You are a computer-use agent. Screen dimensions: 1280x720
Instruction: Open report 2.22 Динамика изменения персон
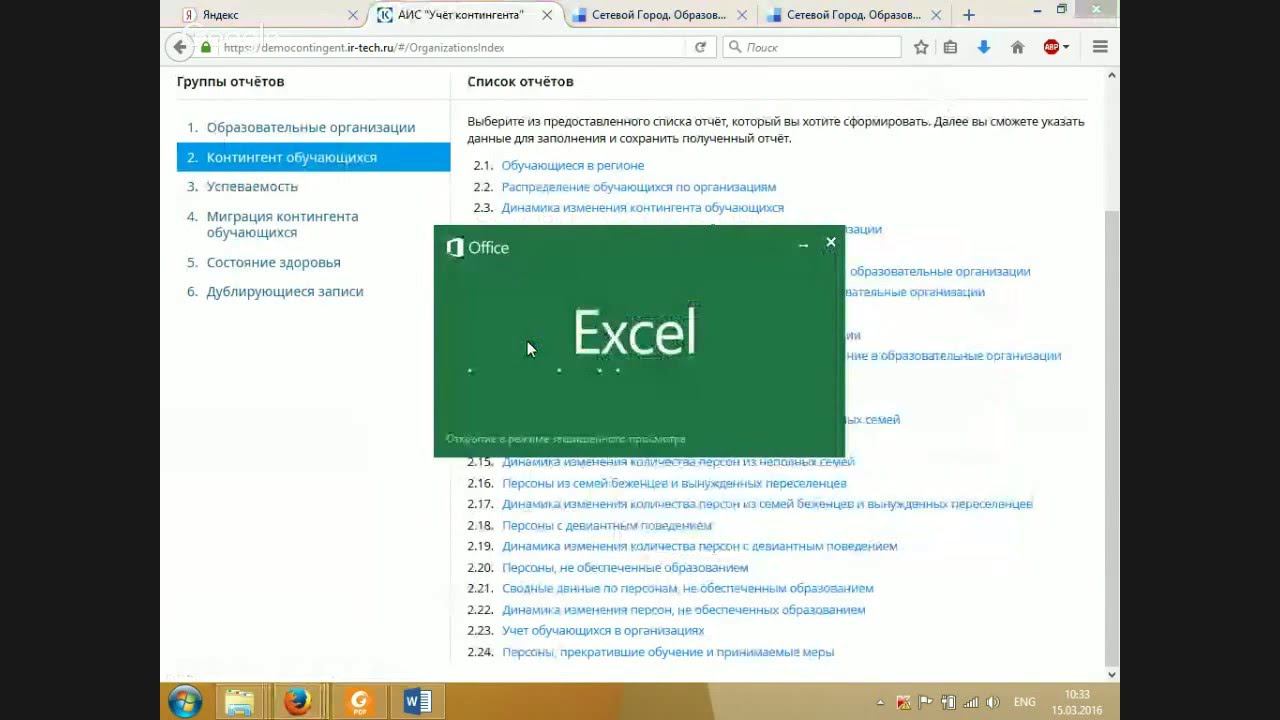coord(684,609)
